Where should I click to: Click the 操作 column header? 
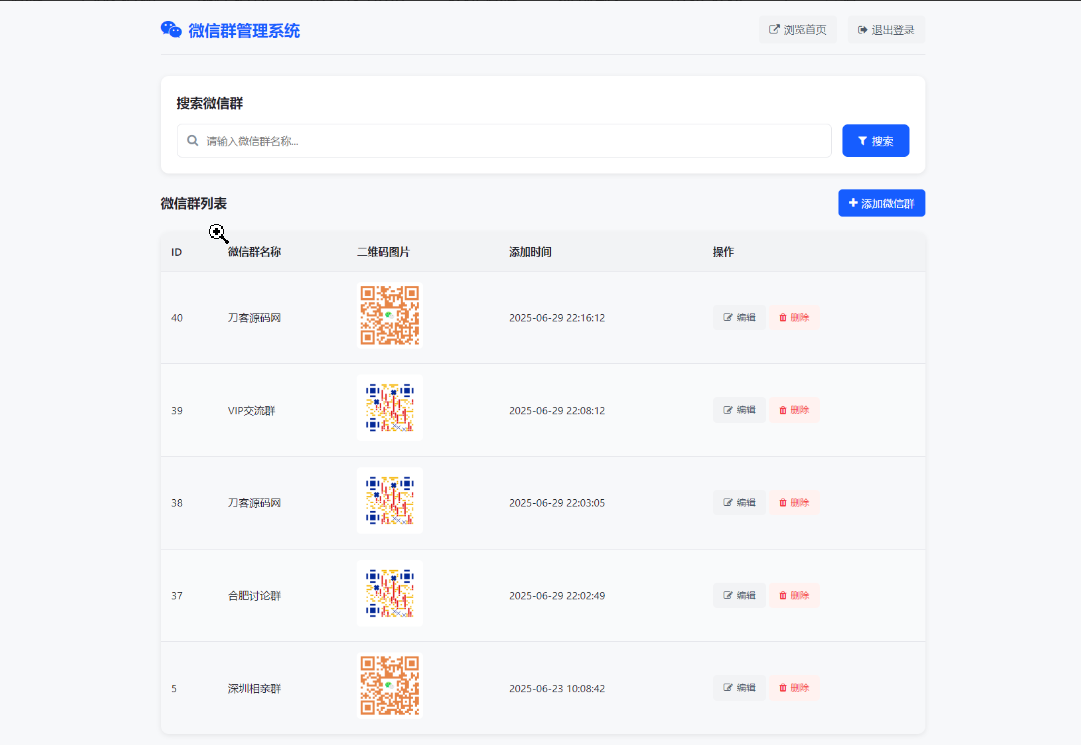click(723, 252)
